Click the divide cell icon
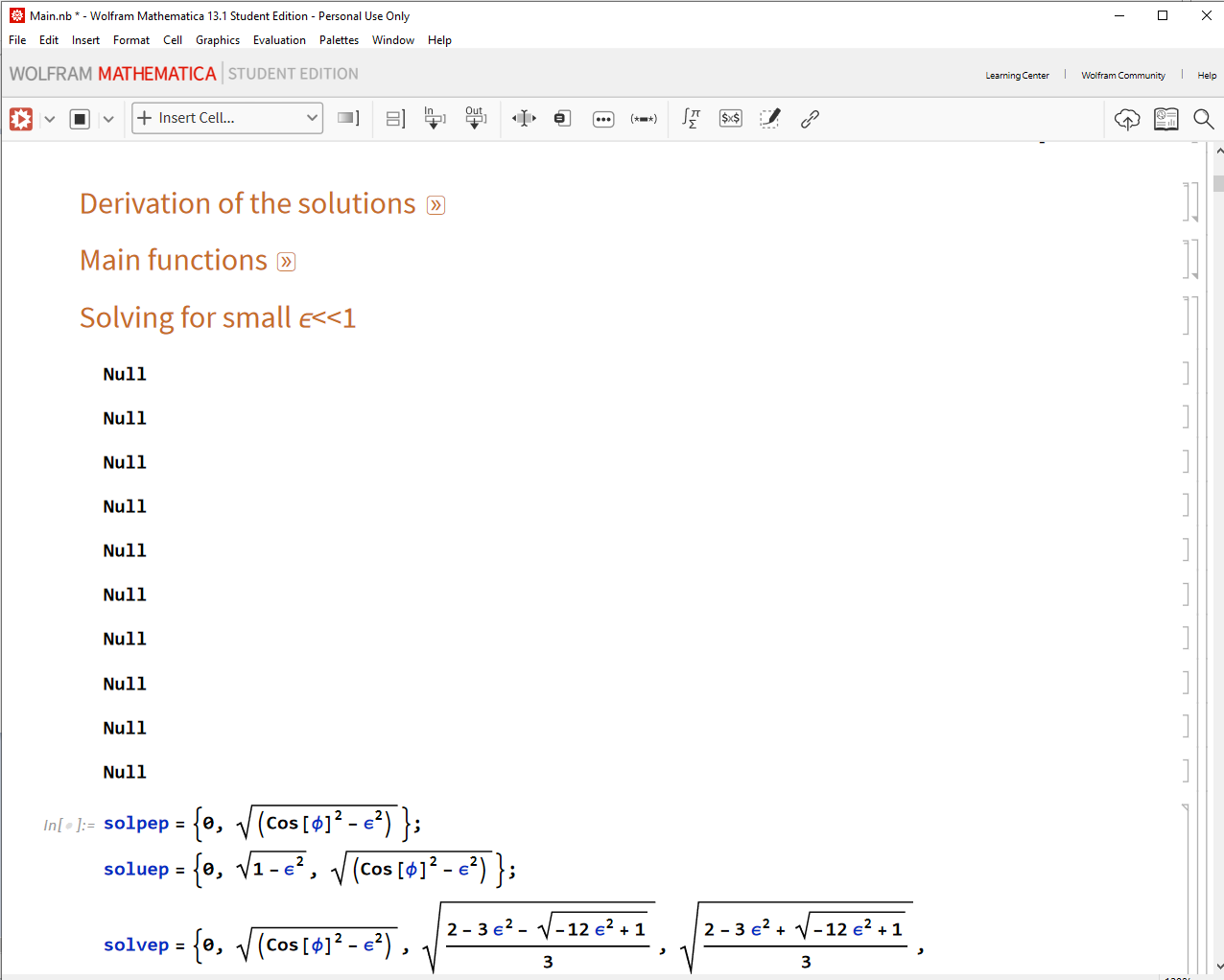1224x980 pixels. [395, 119]
